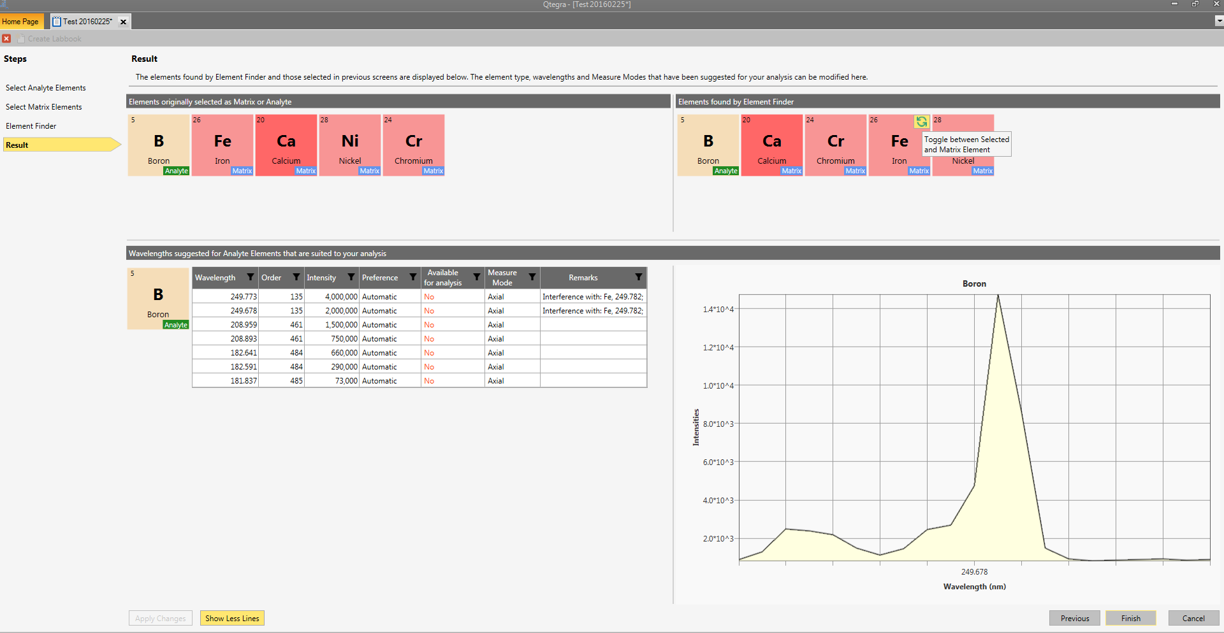1224x633 pixels.
Task: Click the Wavelength column filter funnel icon
Action: [x=250, y=277]
